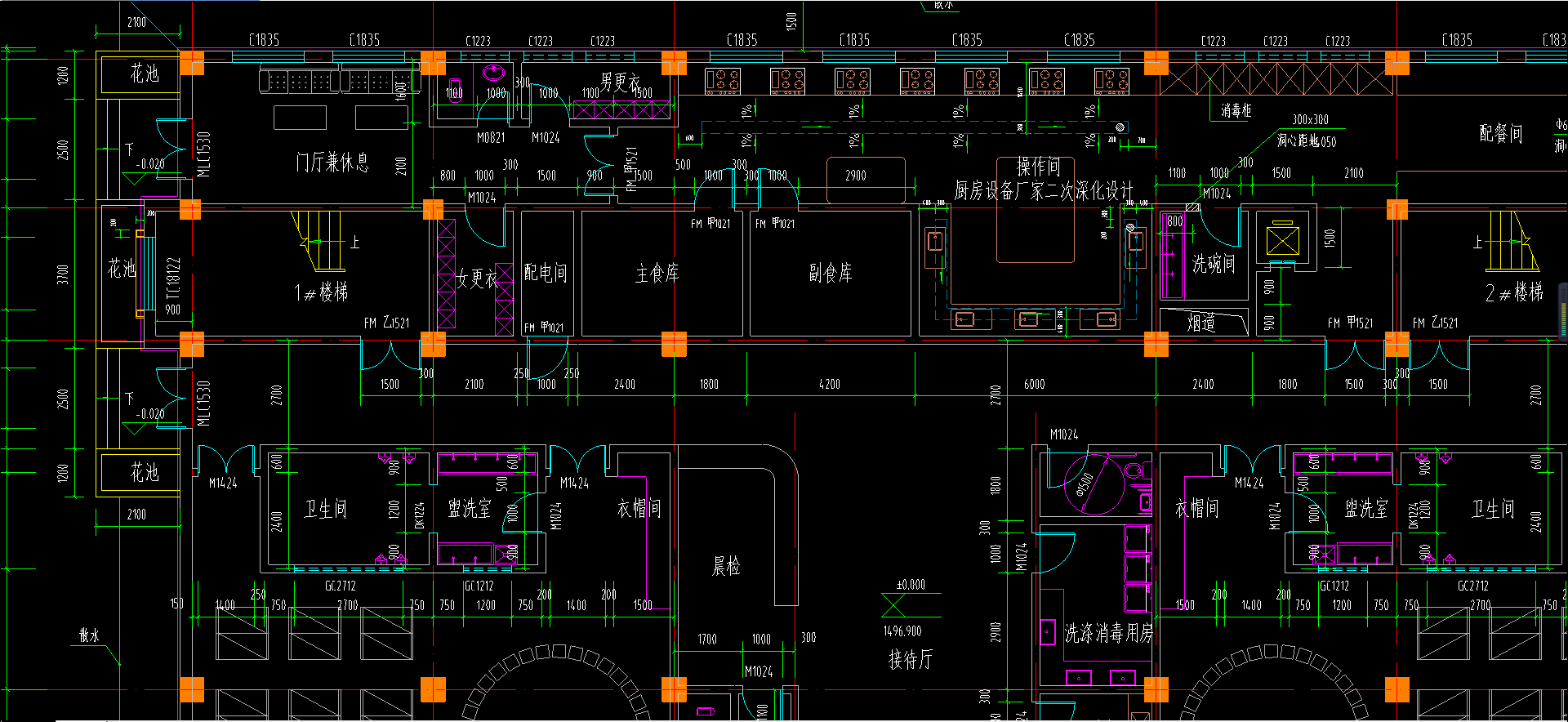Click the 晨检 room label
This screenshot has height=722, width=1568.
[x=726, y=566]
